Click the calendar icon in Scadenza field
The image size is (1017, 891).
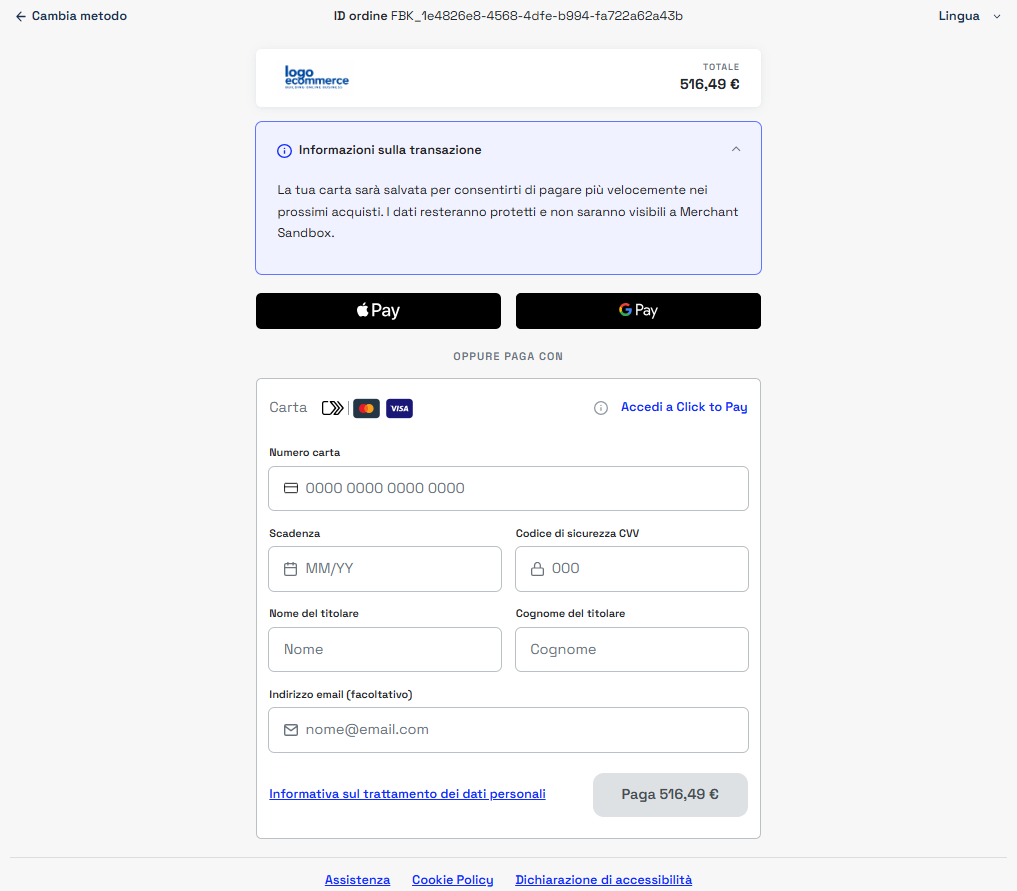pos(291,569)
